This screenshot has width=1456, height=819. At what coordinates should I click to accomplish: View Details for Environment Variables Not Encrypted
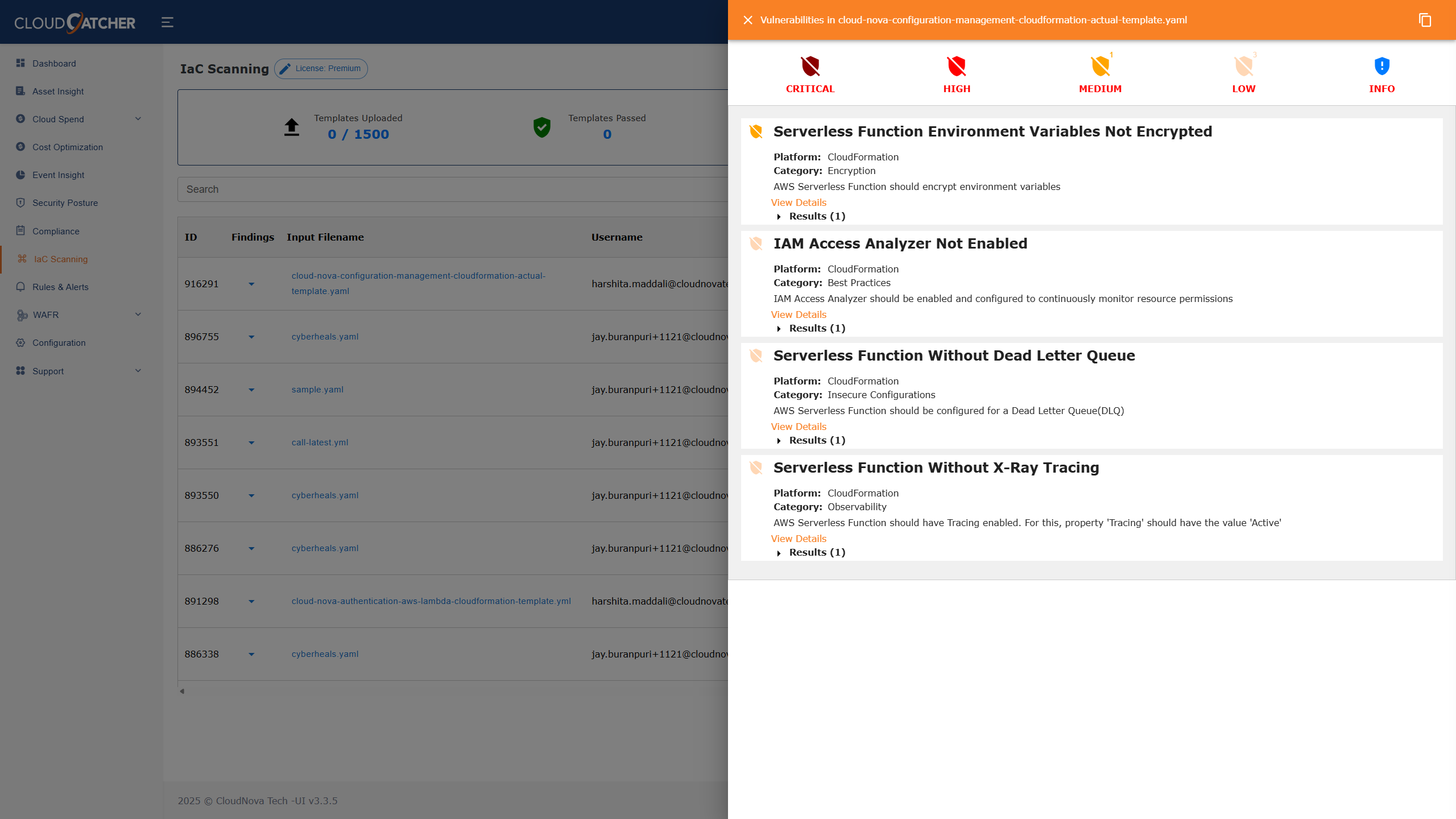click(799, 202)
